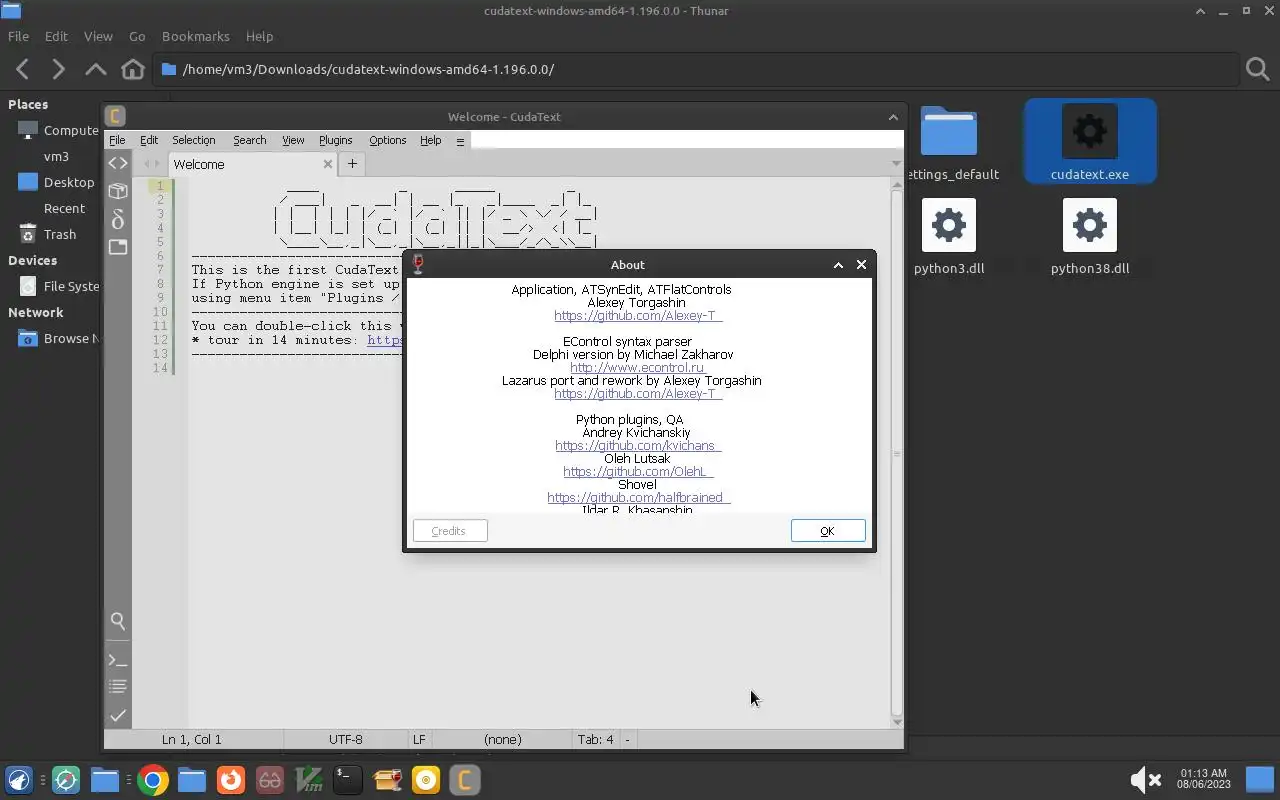Show the Output lines icon in CudaText sidebar
Screen dimensions: 1280x800
pyautogui.click(x=118, y=686)
